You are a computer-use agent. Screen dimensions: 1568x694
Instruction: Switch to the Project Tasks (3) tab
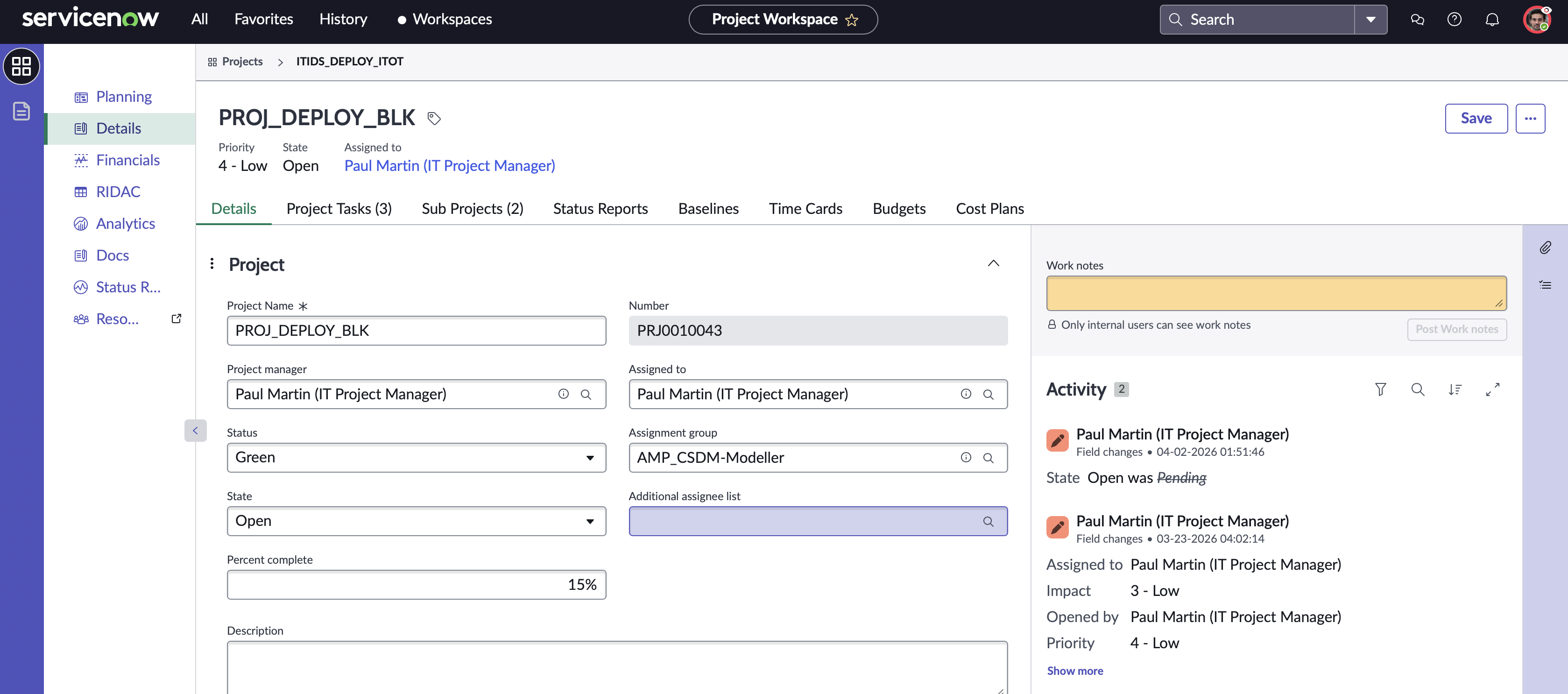339,209
